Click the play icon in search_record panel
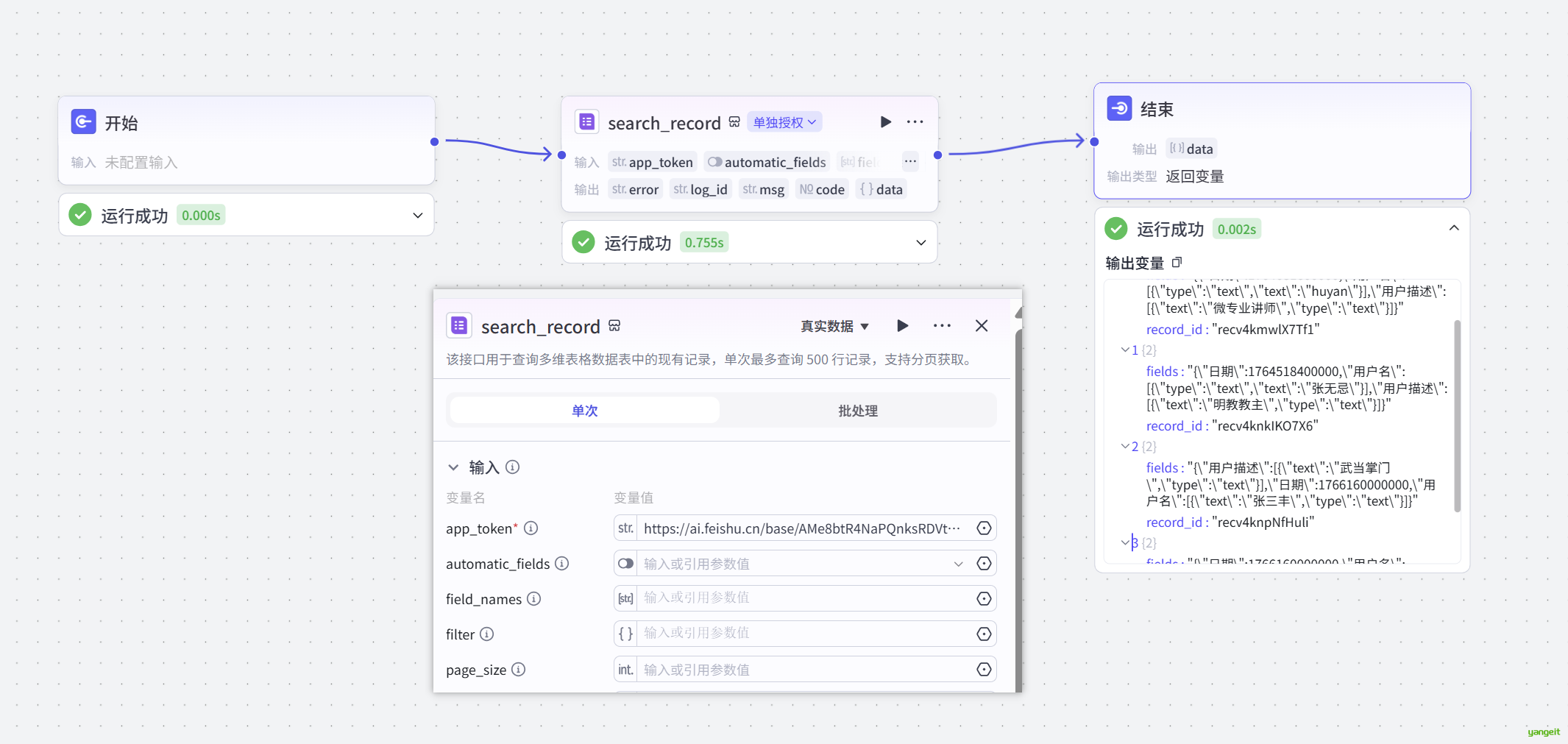This screenshot has height=744, width=1568. click(x=902, y=326)
